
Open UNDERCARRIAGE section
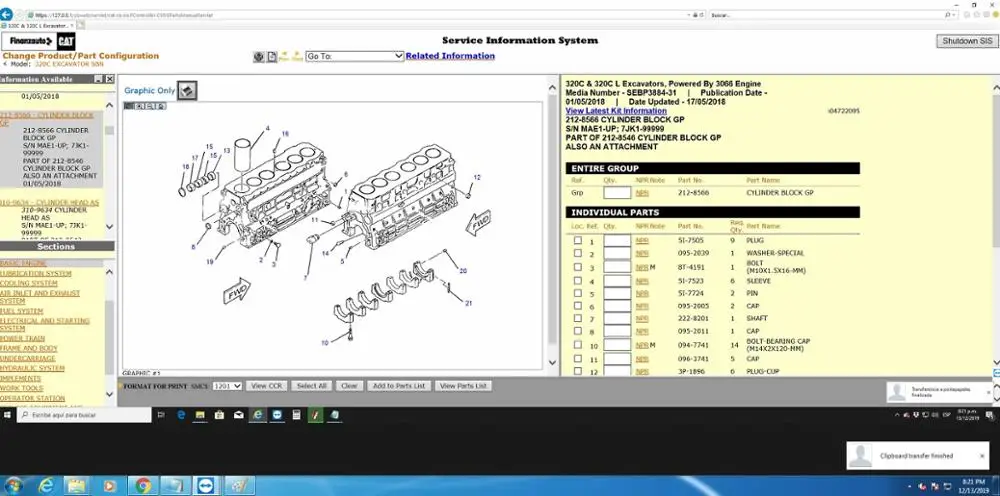(27, 358)
